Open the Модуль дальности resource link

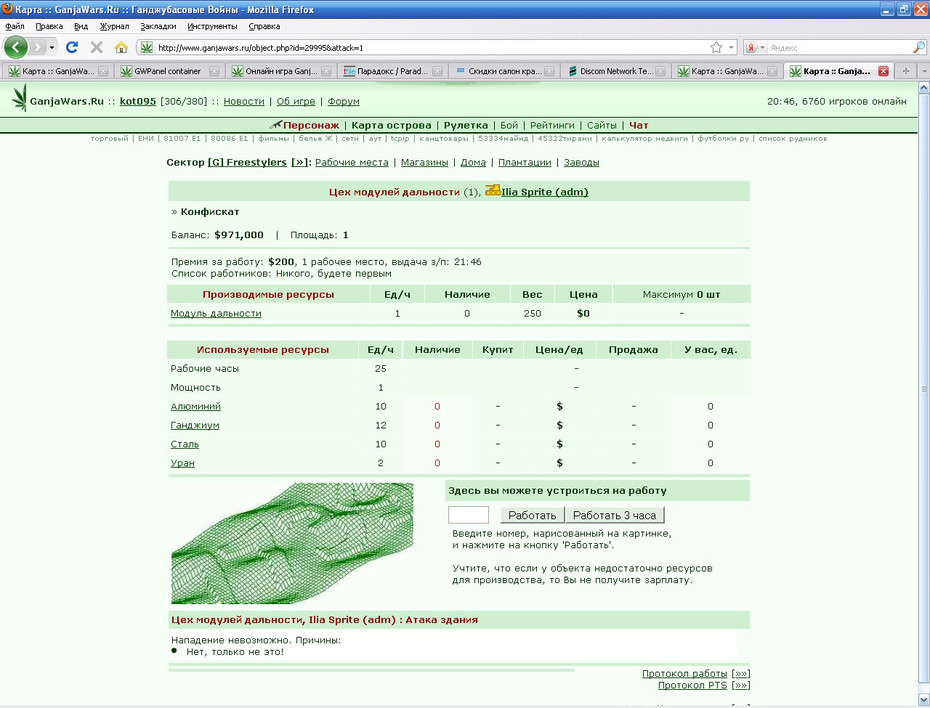[216, 313]
